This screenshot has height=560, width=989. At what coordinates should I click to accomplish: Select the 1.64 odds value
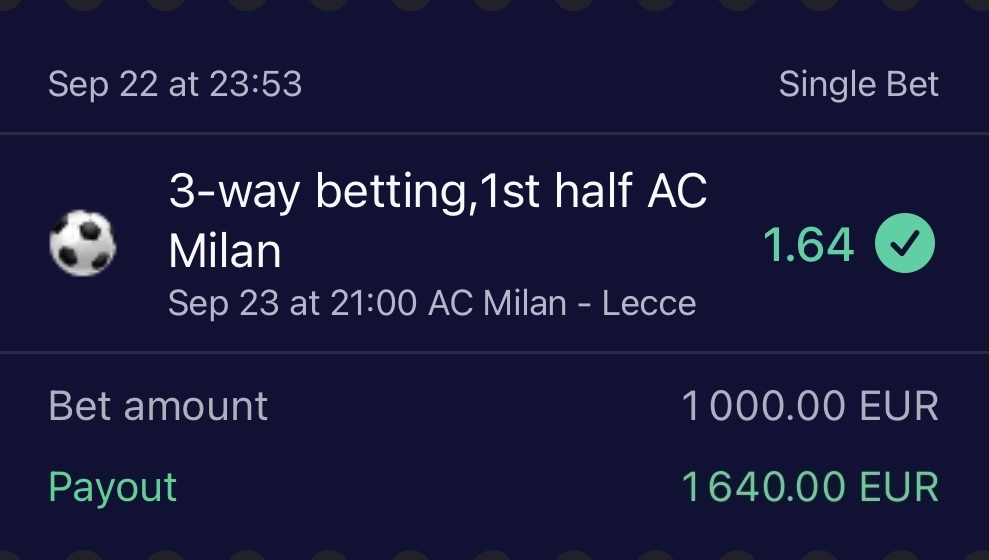pyautogui.click(x=808, y=245)
